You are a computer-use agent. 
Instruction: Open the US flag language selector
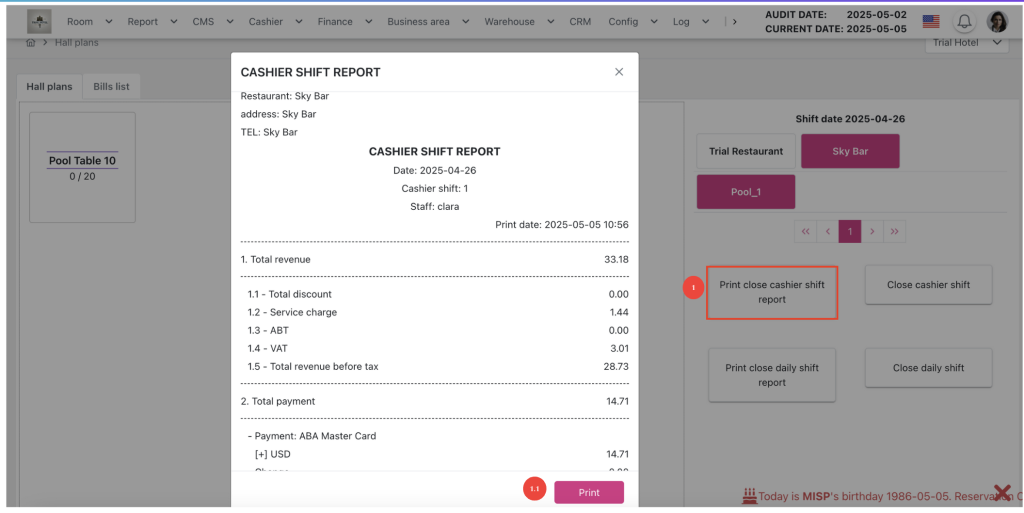931,21
